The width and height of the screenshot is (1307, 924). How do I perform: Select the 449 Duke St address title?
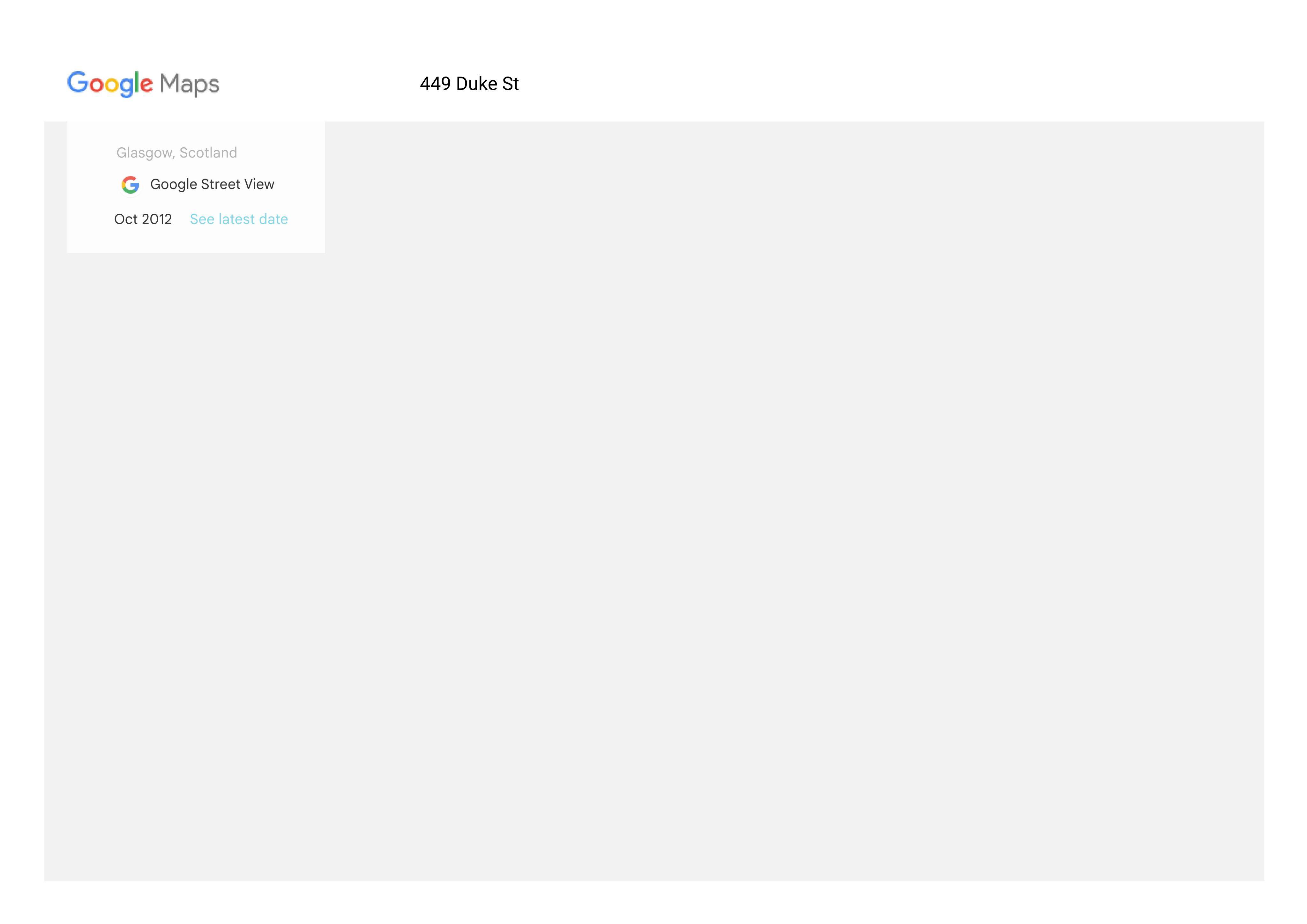click(469, 84)
